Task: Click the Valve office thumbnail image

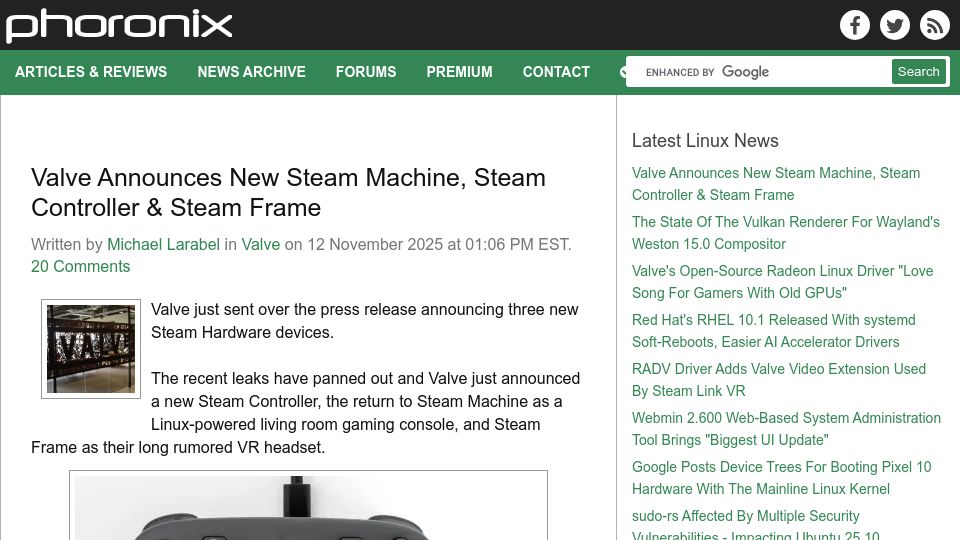Action: (x=91, y=349)
